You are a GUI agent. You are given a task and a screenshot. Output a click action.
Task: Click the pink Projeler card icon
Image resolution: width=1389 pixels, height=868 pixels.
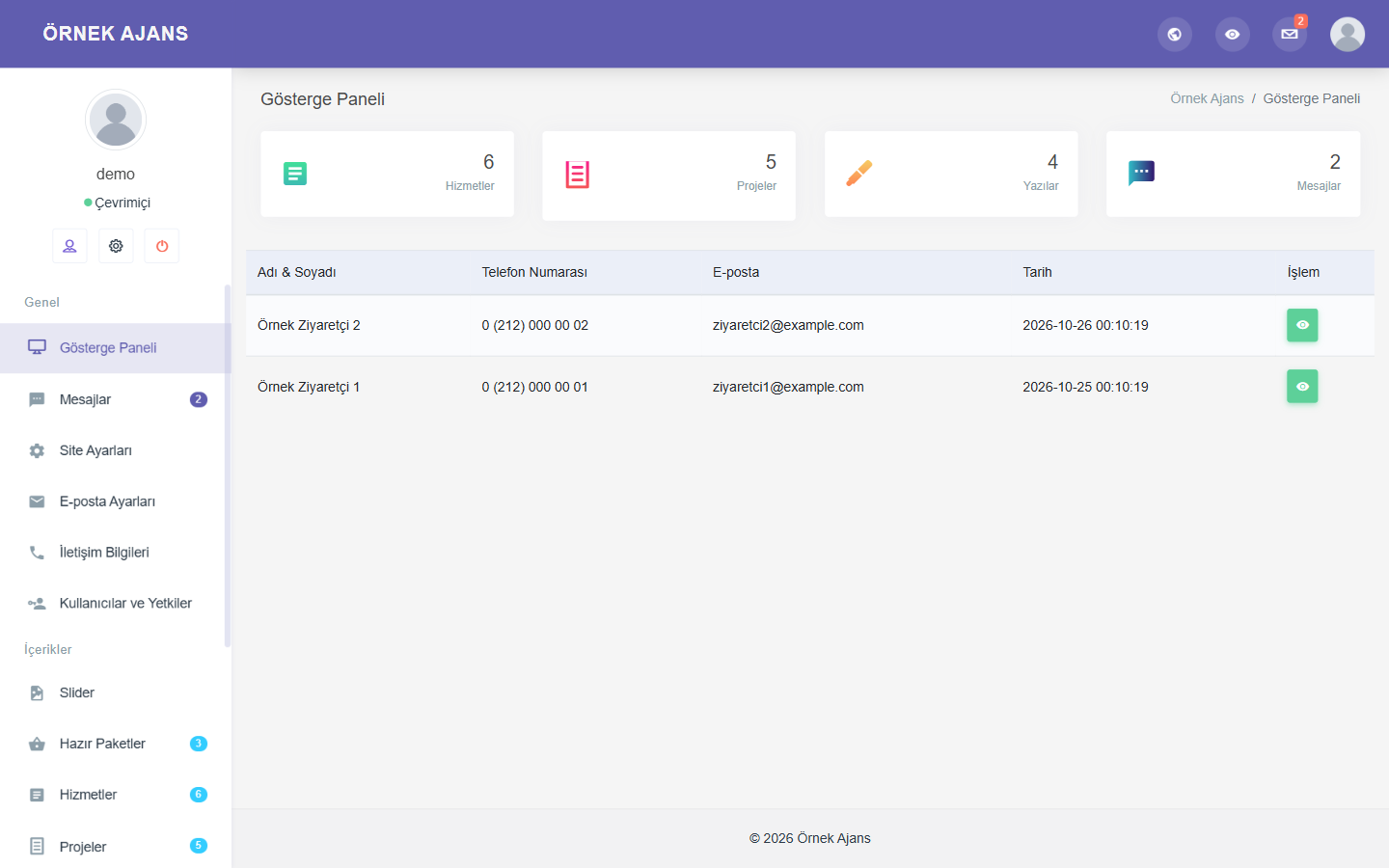(577, 175)
